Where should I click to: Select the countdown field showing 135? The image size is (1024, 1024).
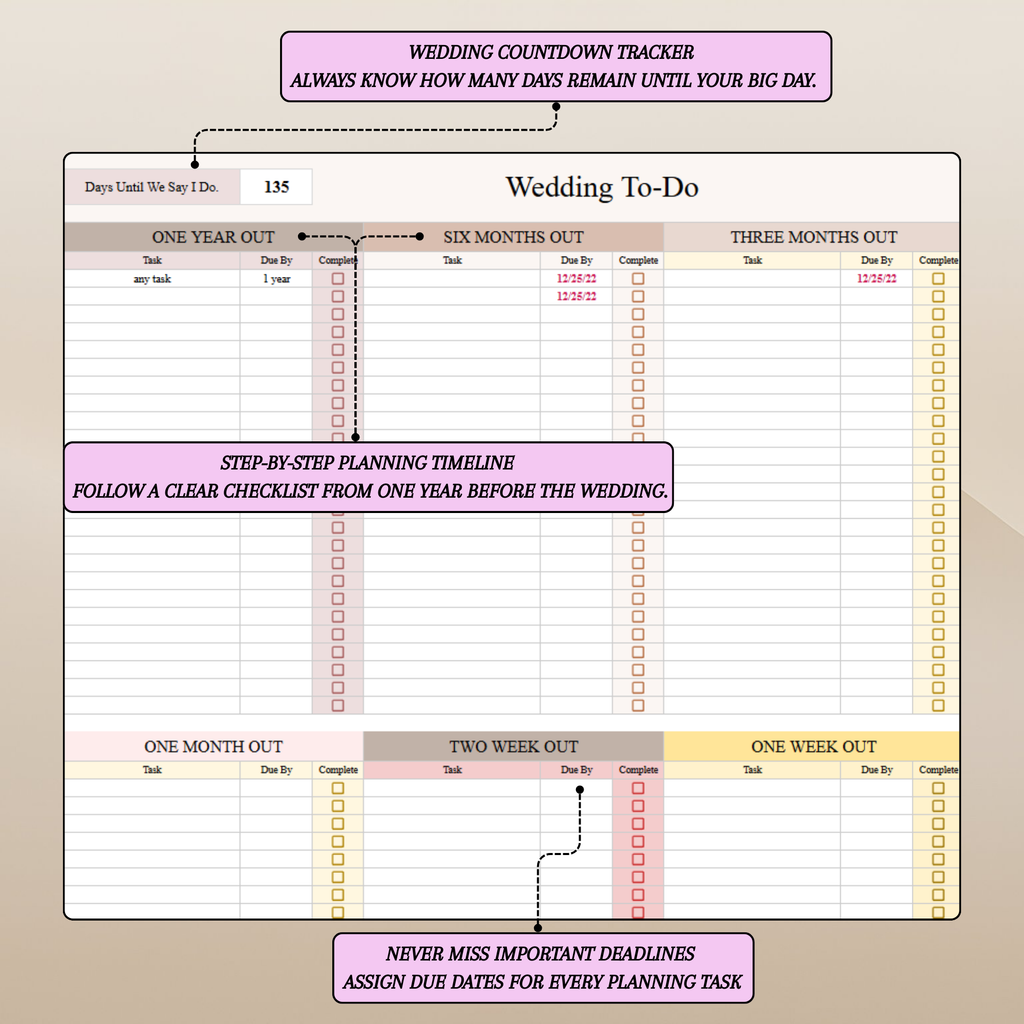[275, 186]
